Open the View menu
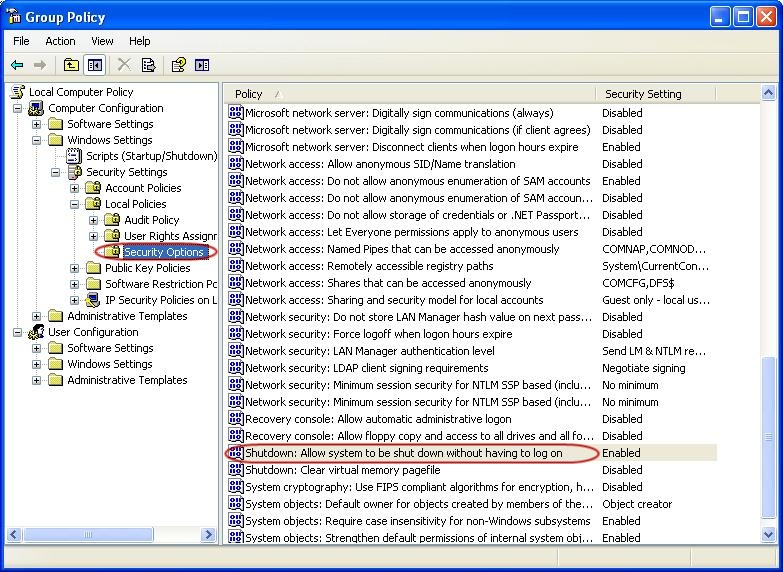The image size is (783, 572). (102, 41)
